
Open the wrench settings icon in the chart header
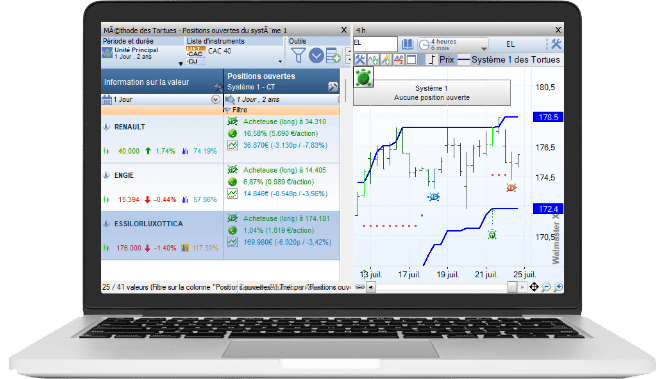(556, 44)
